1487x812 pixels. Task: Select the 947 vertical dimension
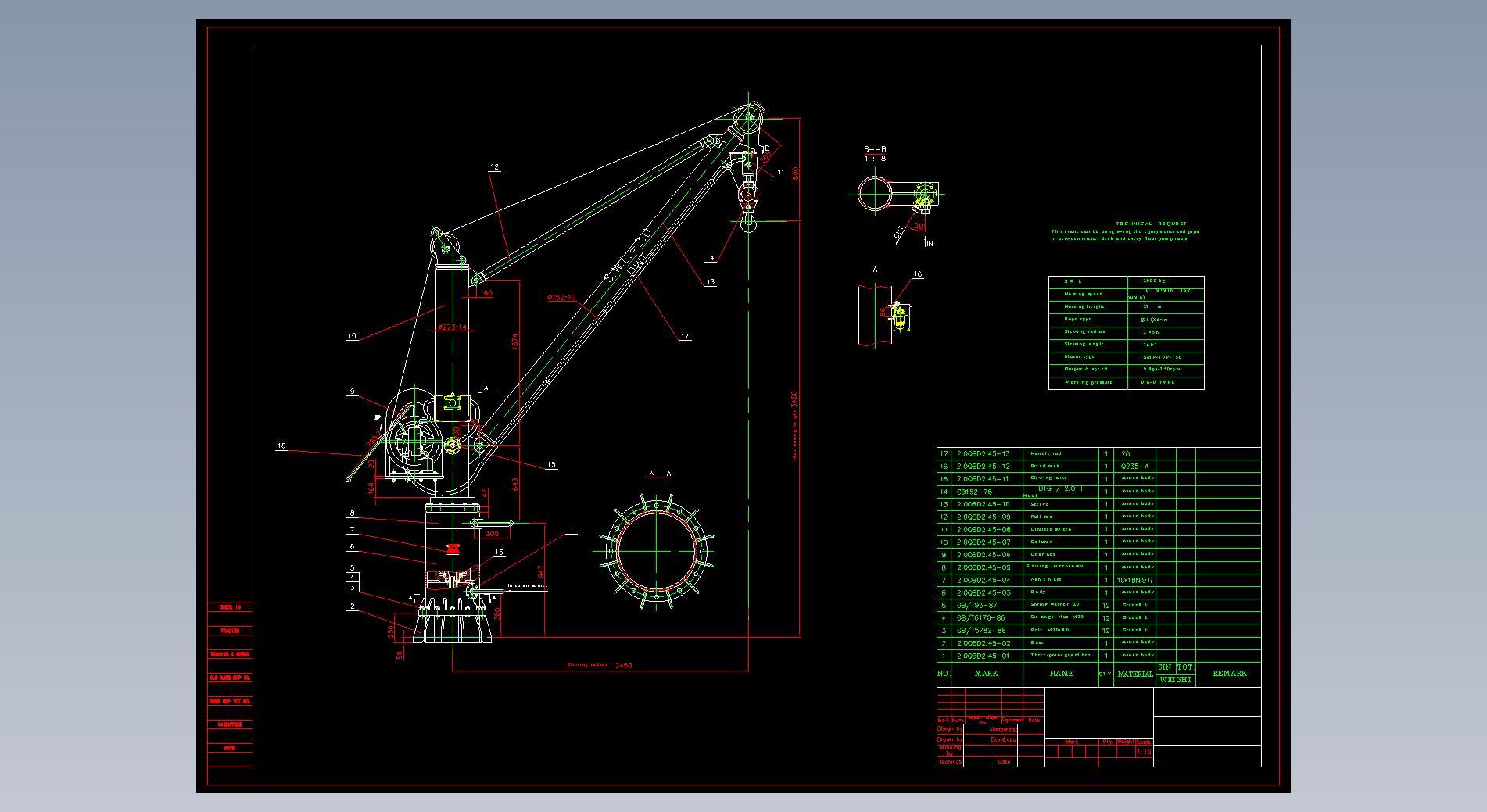click(540, 573)
